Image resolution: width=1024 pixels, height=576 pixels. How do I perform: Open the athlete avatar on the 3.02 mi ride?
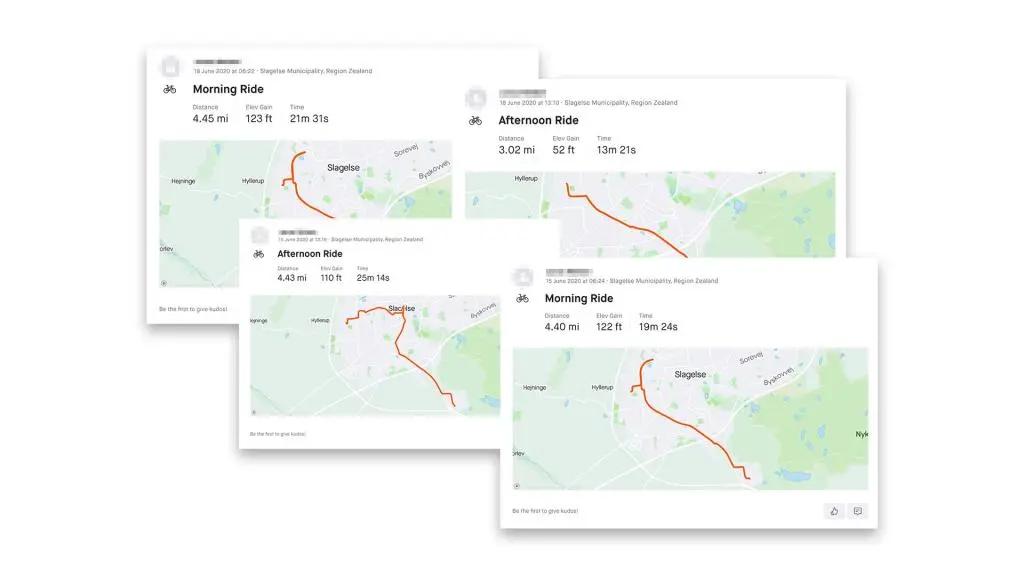coord(476,97)
